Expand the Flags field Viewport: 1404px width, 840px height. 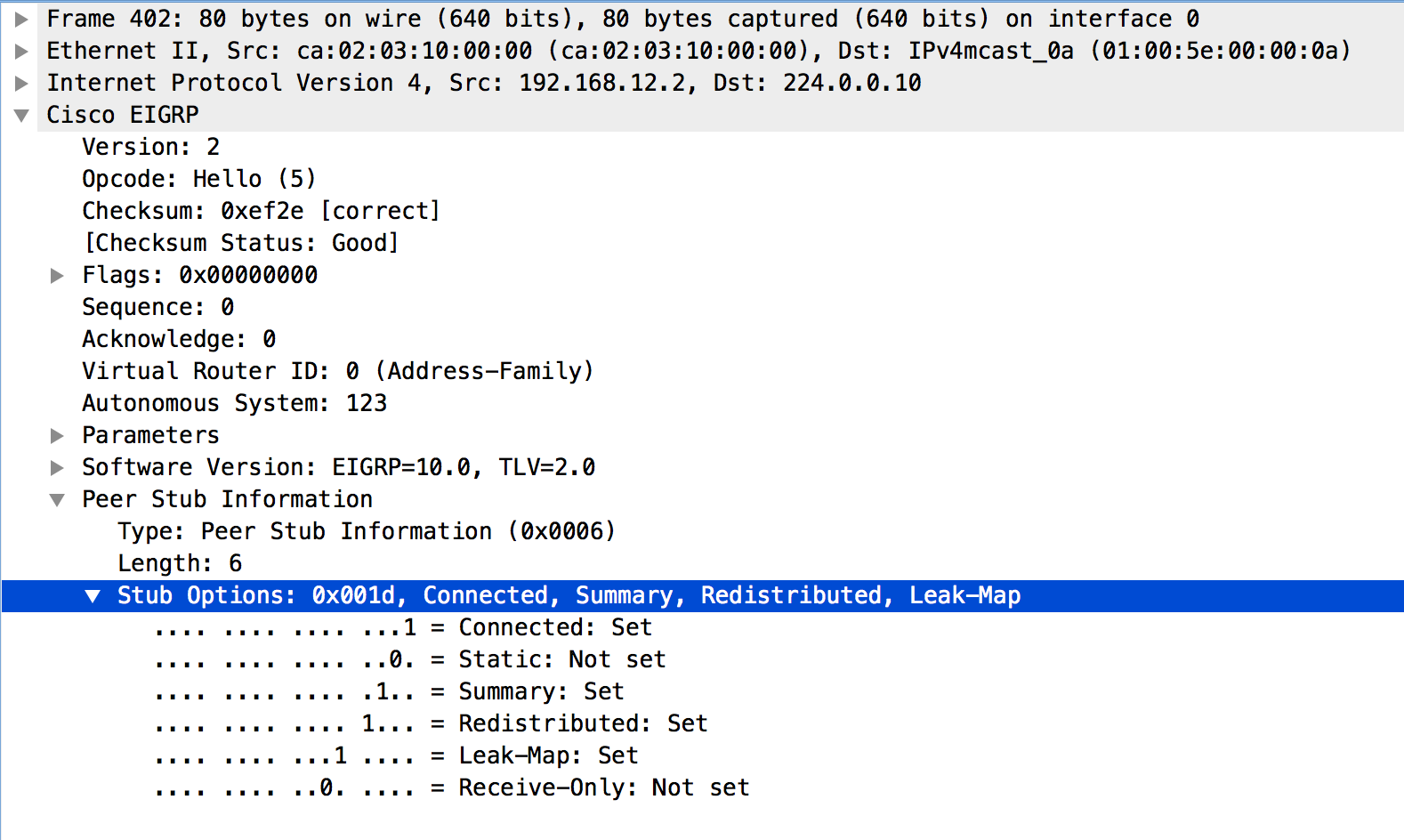coord(57,275)
